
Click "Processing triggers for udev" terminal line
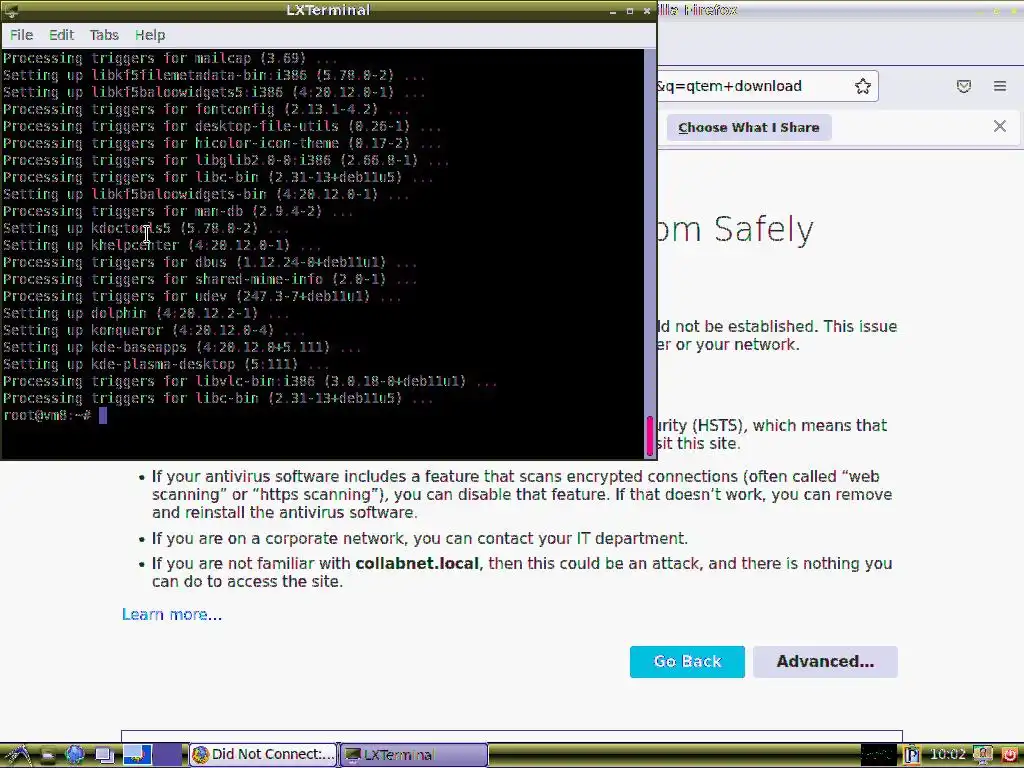point(201,296)
